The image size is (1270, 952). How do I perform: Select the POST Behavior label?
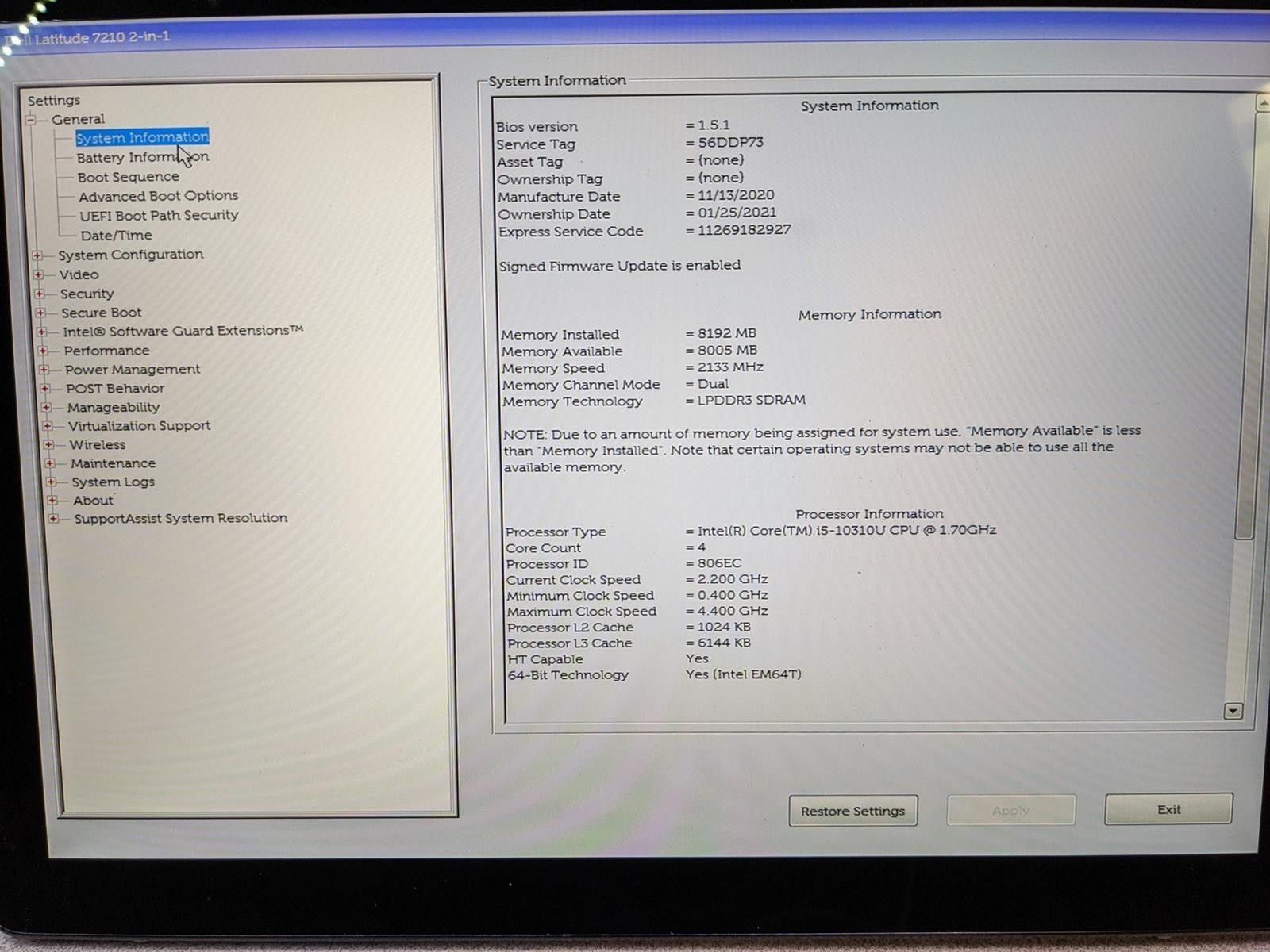115,389
